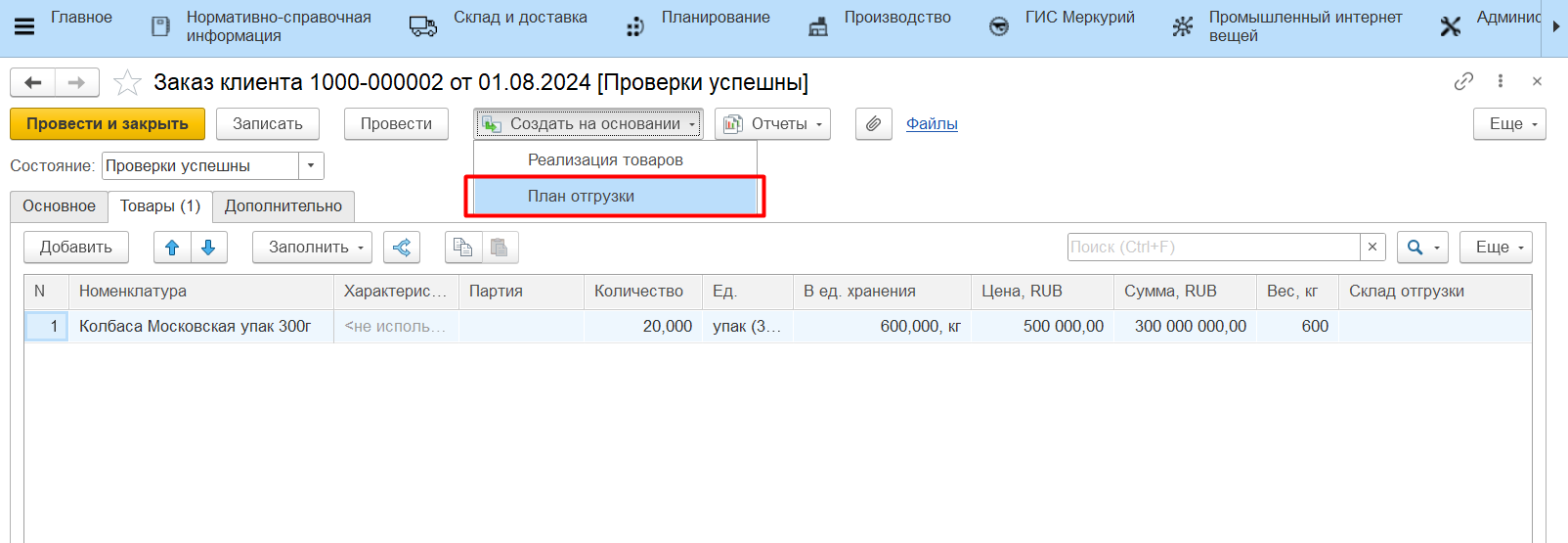This screenshot has width=1568, height=543.
Task: Navigate back with the left arrow
Action: (32, 83)
